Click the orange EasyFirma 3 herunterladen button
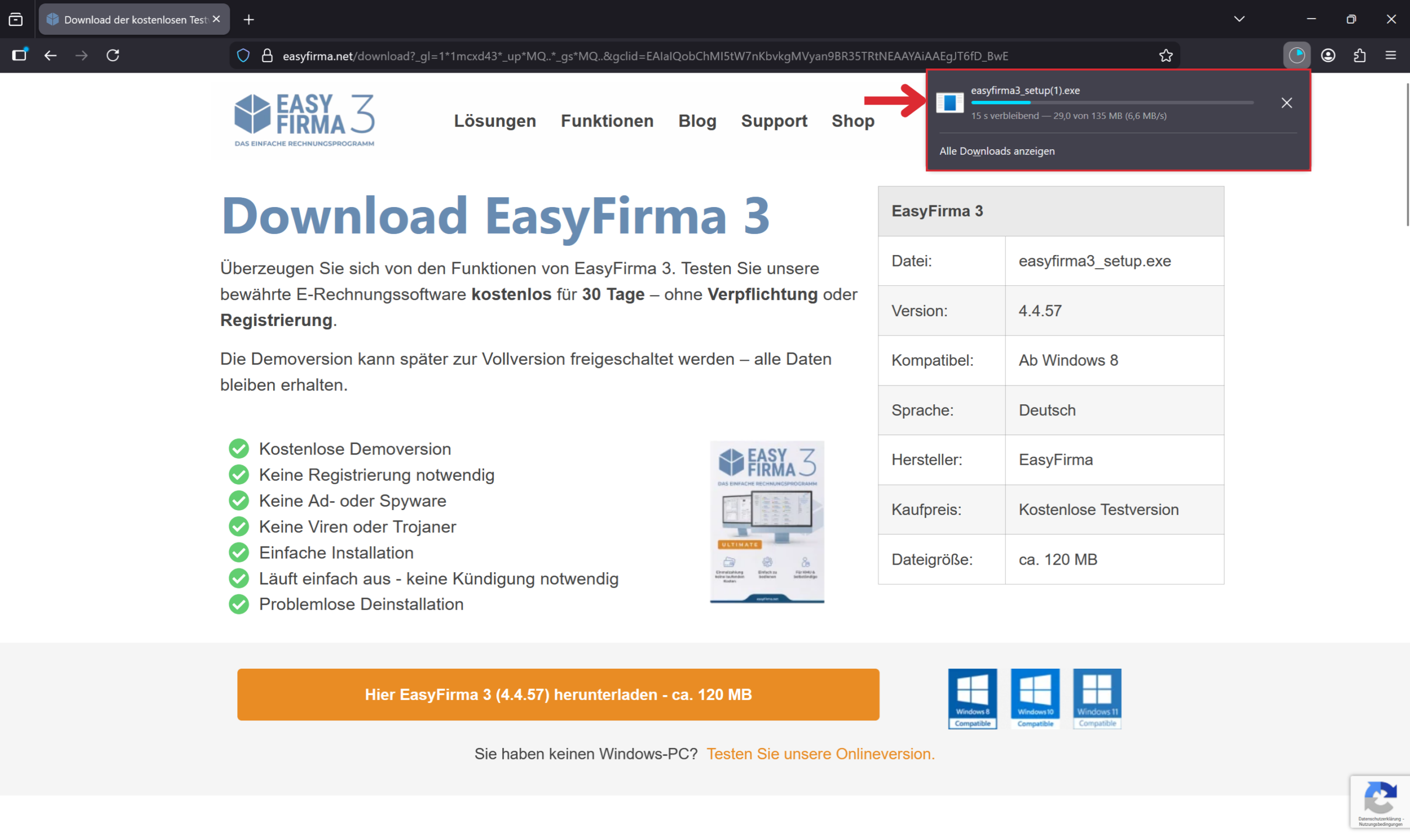The height and width of the screenshot is (840, 1410). tap(558, 695)
